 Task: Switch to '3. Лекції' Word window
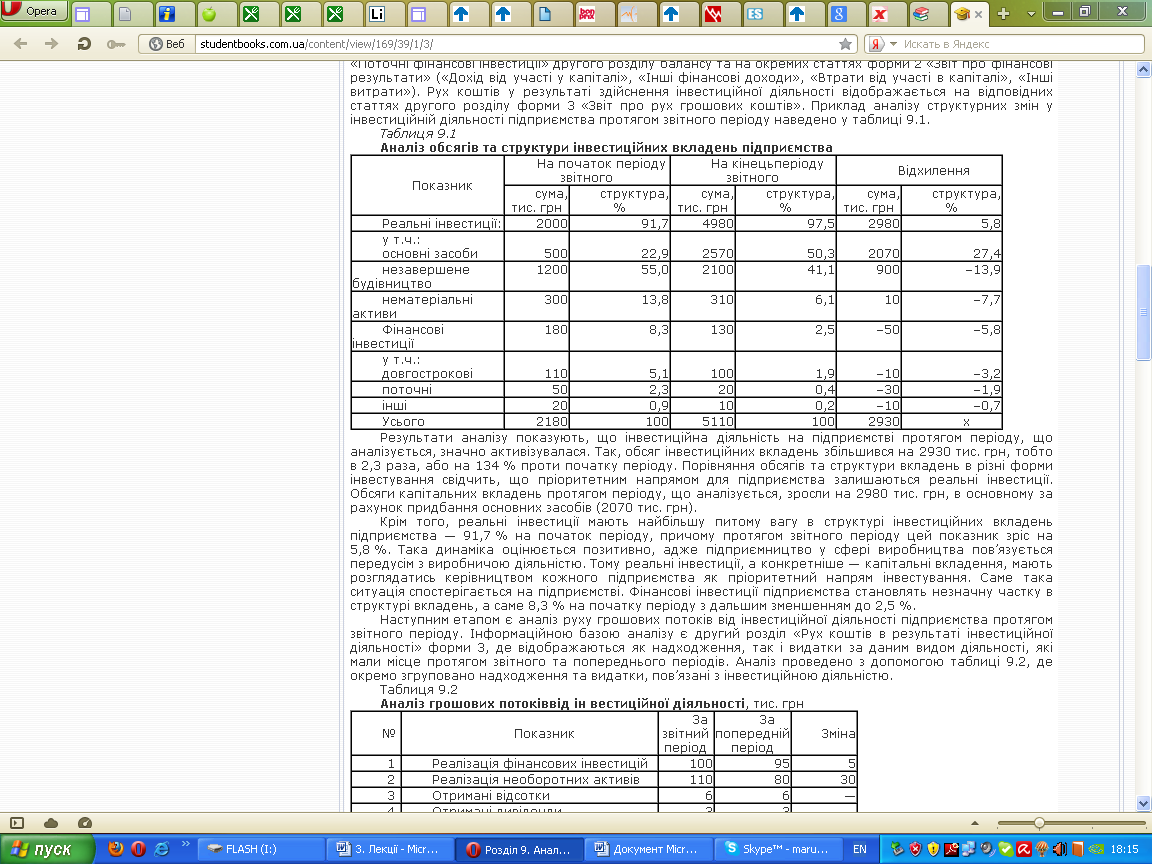(390, 849)
